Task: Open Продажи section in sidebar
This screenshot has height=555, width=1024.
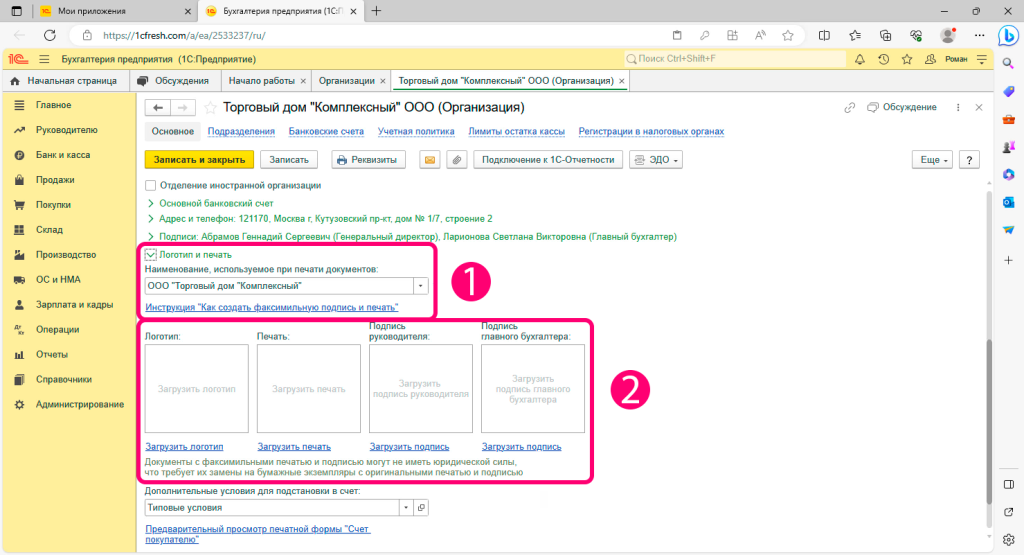Action: [x=55, y=180]
